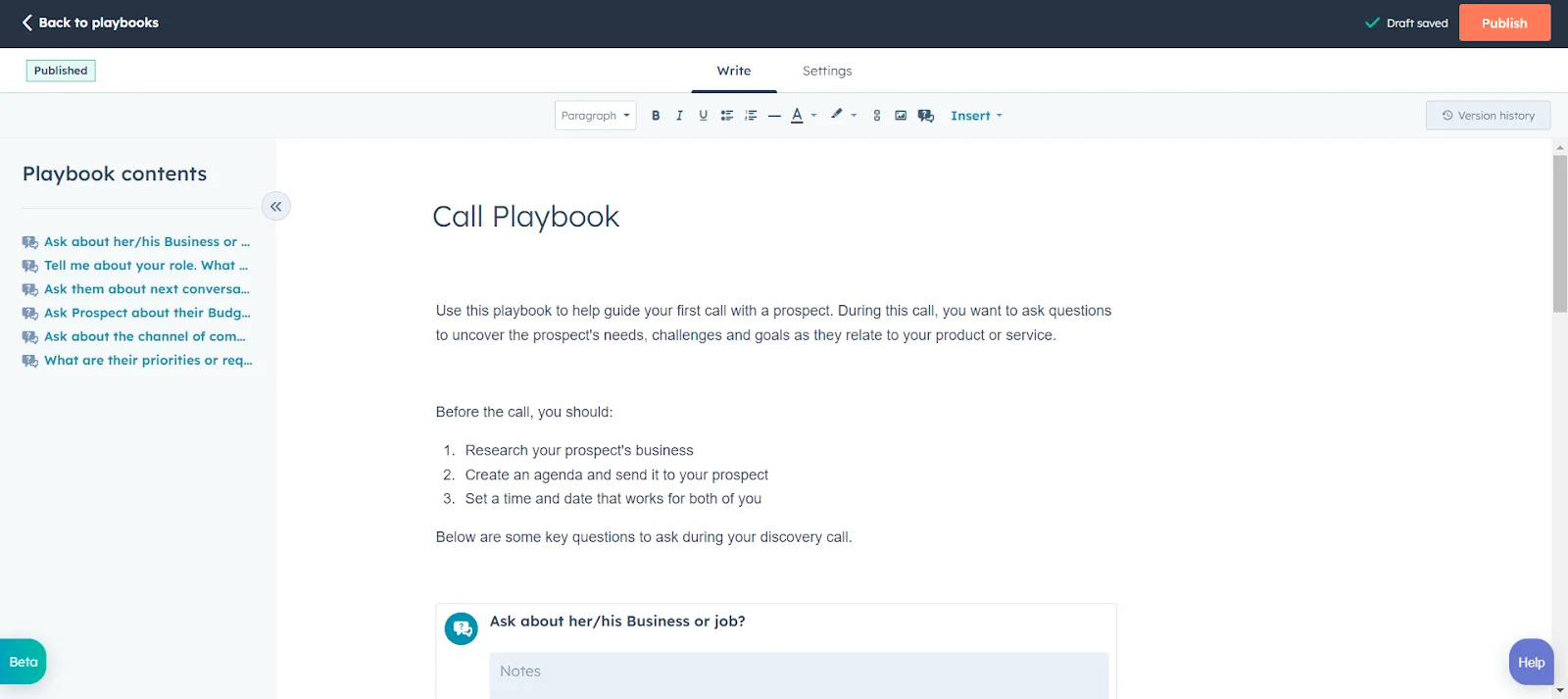This screenshot has height=699, width=1568.
Task: Open the text color dropdown arrow
Action: pyautogui.click(x=813, y=116)
